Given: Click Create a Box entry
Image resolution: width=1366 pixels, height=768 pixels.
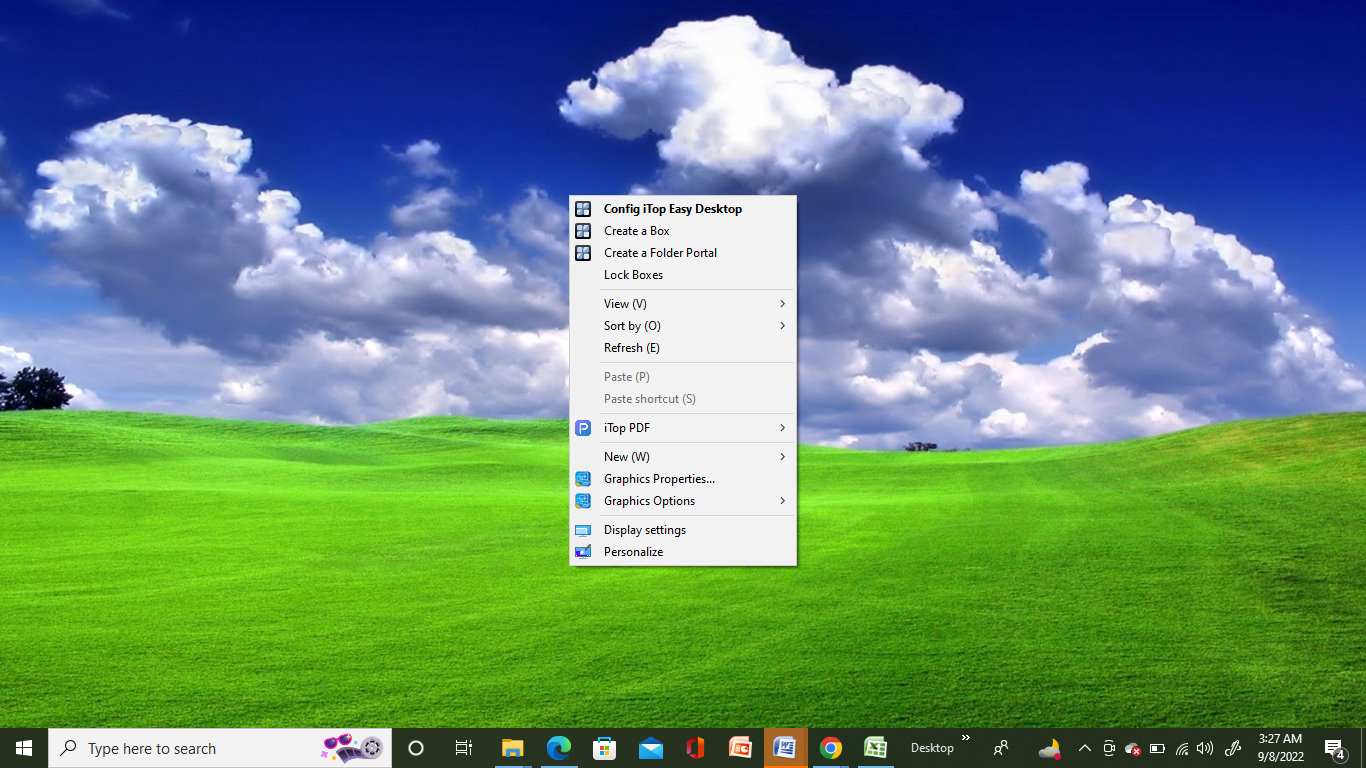Looking at the screenshot, I should [636, 231].
